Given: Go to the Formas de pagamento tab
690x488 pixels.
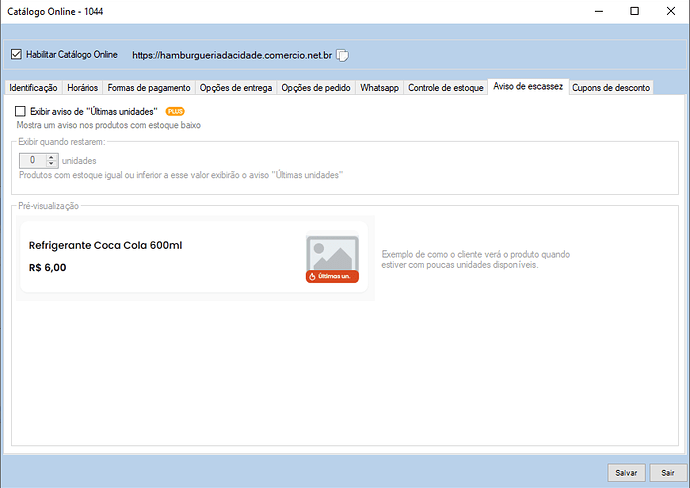Looking at the screenshot, I should click(x=149, y=88).
